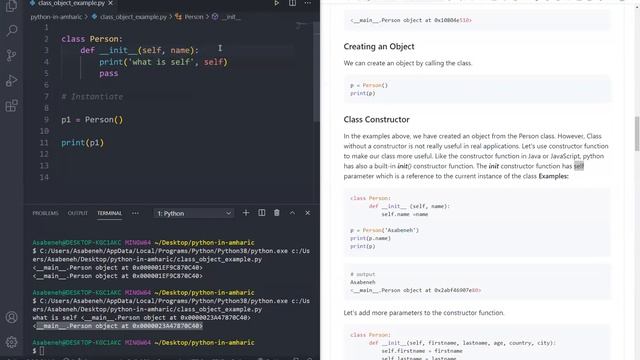This screenshot has height=360, width=640.
Task: Click the browser page vertical scrollbar
Action: [x=637, y=133]
